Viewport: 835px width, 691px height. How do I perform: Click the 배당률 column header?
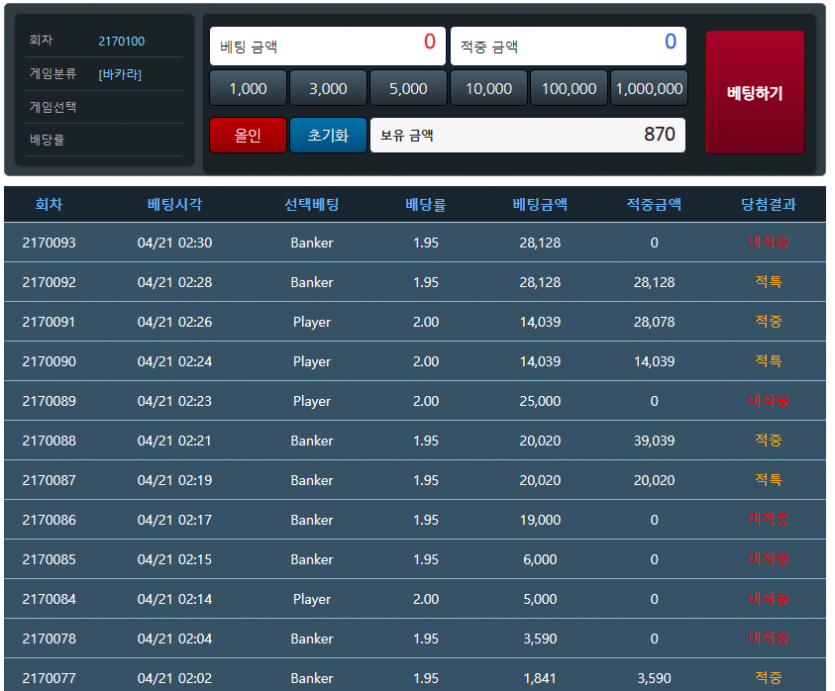point(425,204)
